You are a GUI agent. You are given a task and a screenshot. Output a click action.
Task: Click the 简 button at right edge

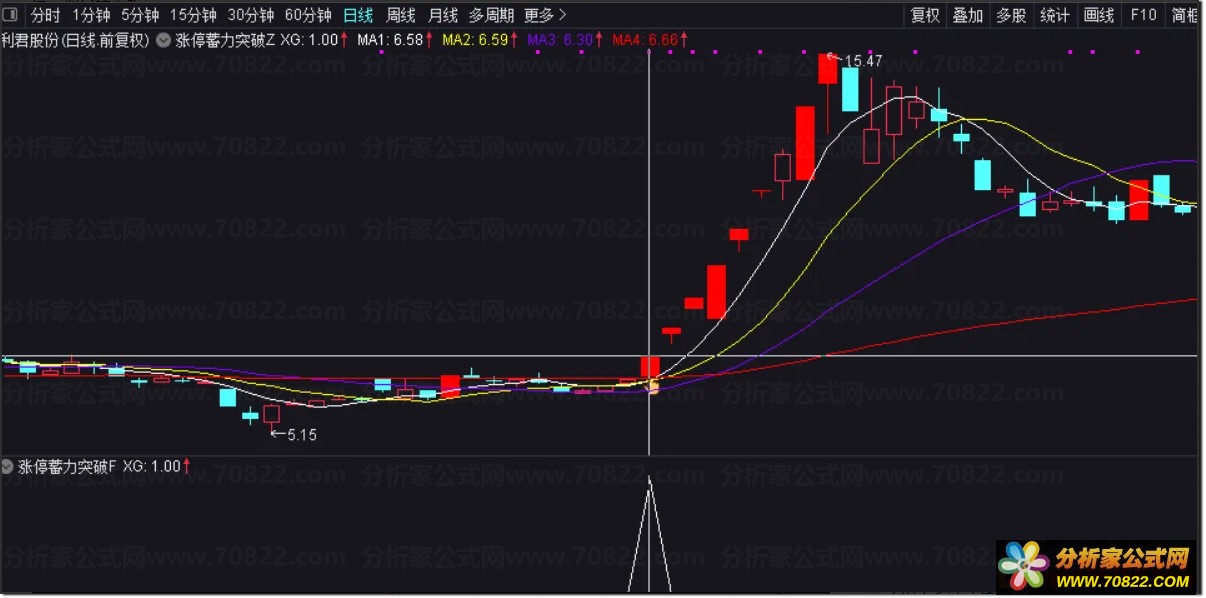coord(1186,15)
